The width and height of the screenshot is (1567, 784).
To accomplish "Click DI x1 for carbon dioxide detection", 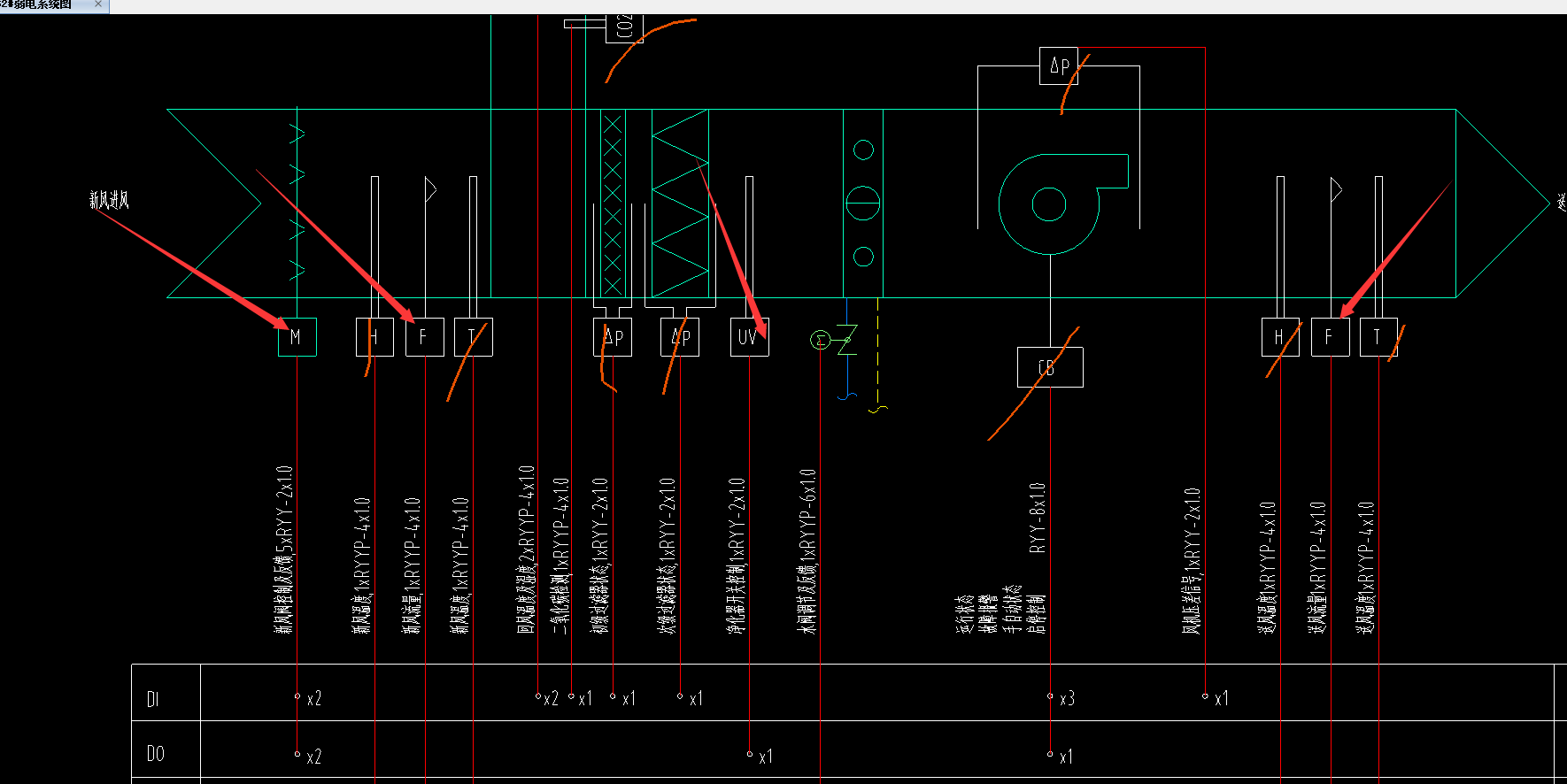I will click(585, 699).
